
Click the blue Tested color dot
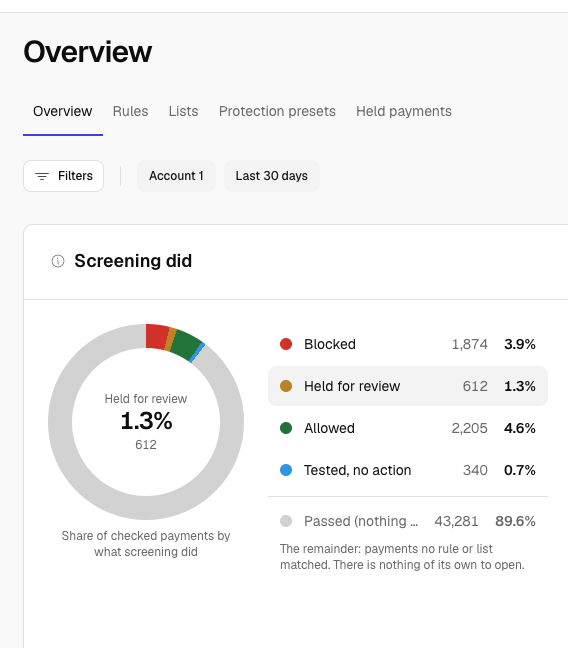(286, 470)
